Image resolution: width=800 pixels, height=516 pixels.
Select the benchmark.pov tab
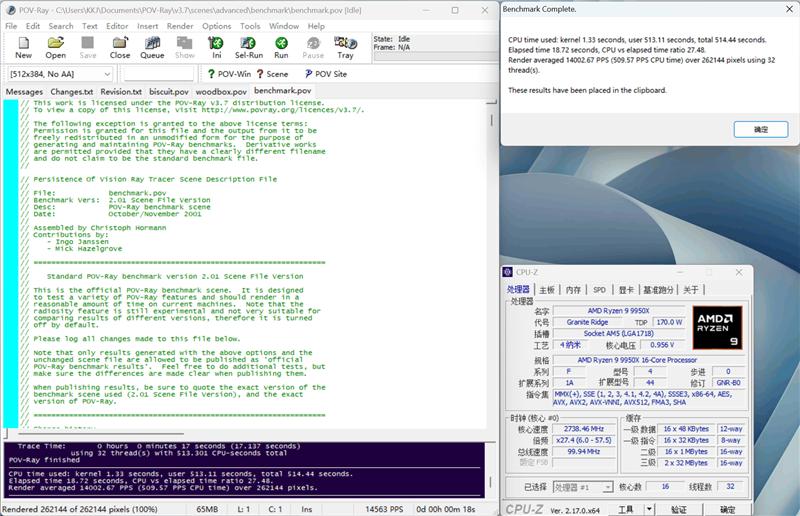[x=283, y=91]
